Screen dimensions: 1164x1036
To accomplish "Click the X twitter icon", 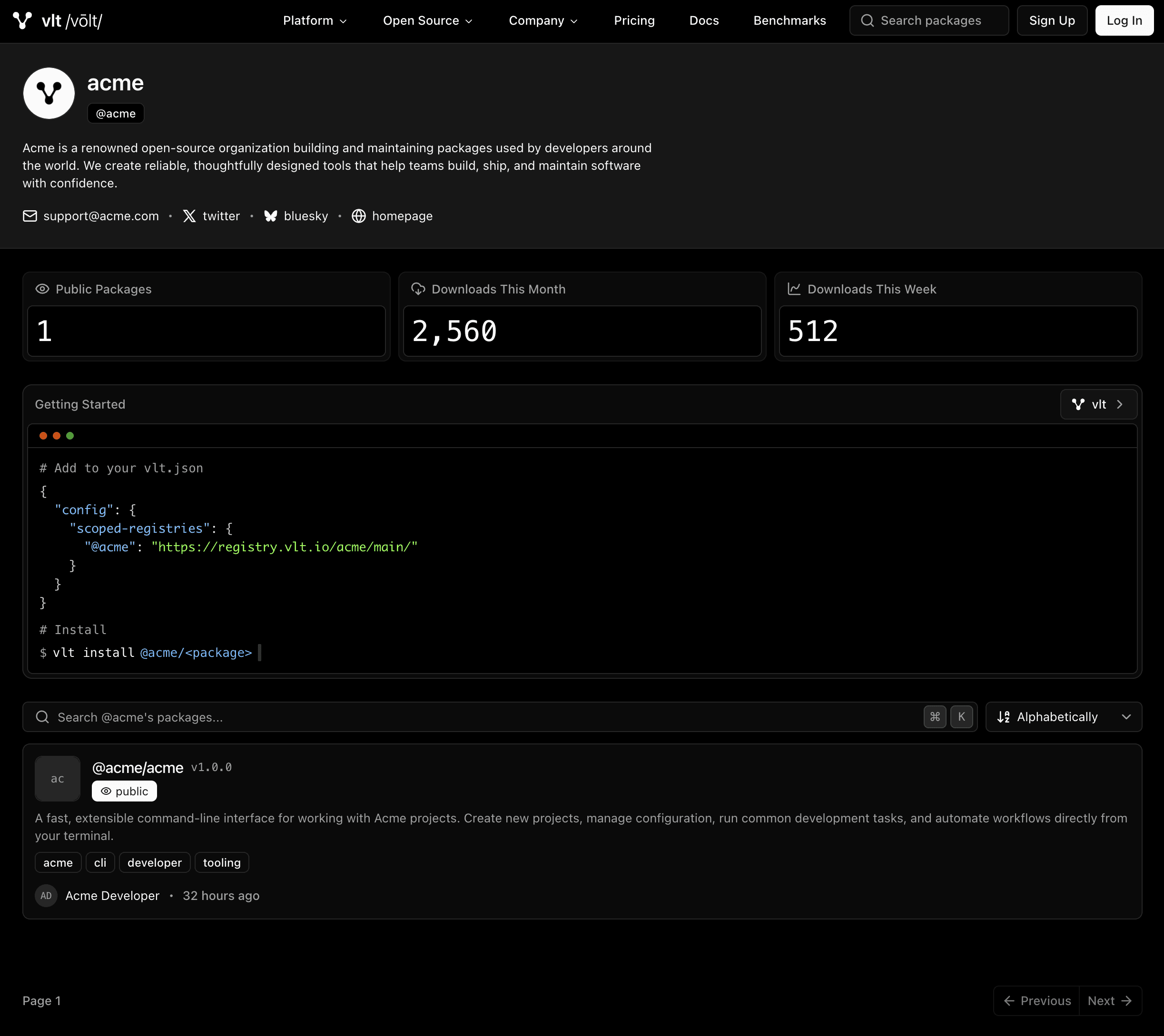I will [x=189, y=216].
